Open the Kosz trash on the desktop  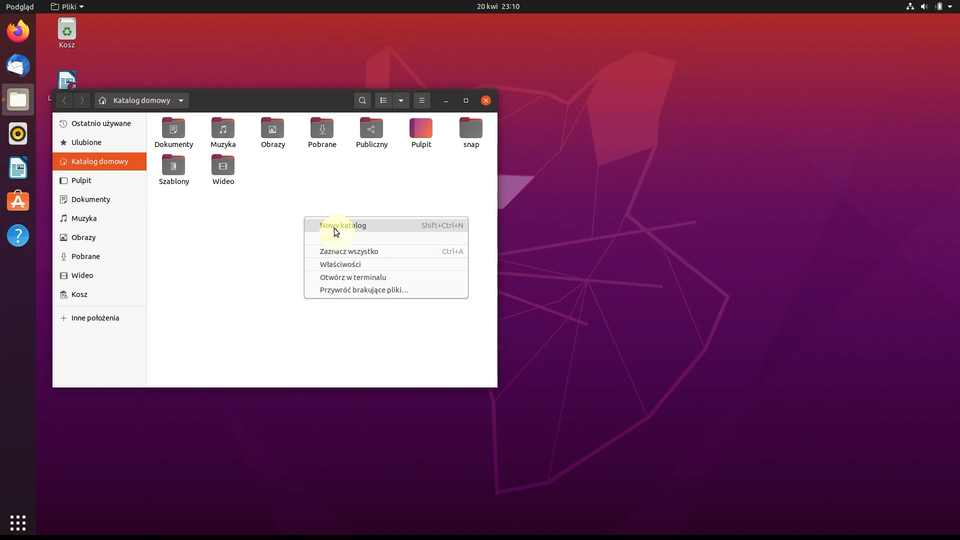point(67,30)
